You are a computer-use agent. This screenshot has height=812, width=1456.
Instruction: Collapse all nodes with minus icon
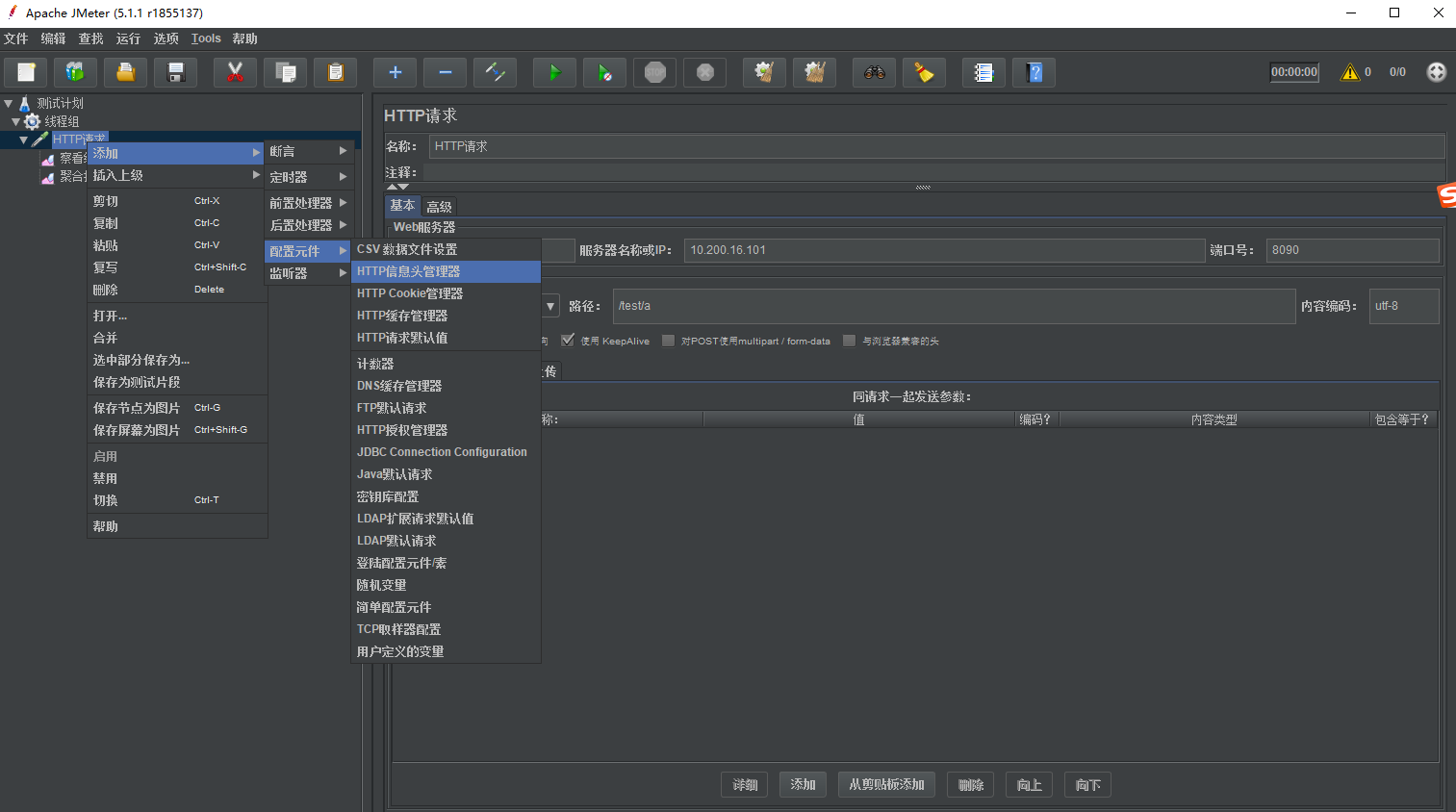(445, 72)
